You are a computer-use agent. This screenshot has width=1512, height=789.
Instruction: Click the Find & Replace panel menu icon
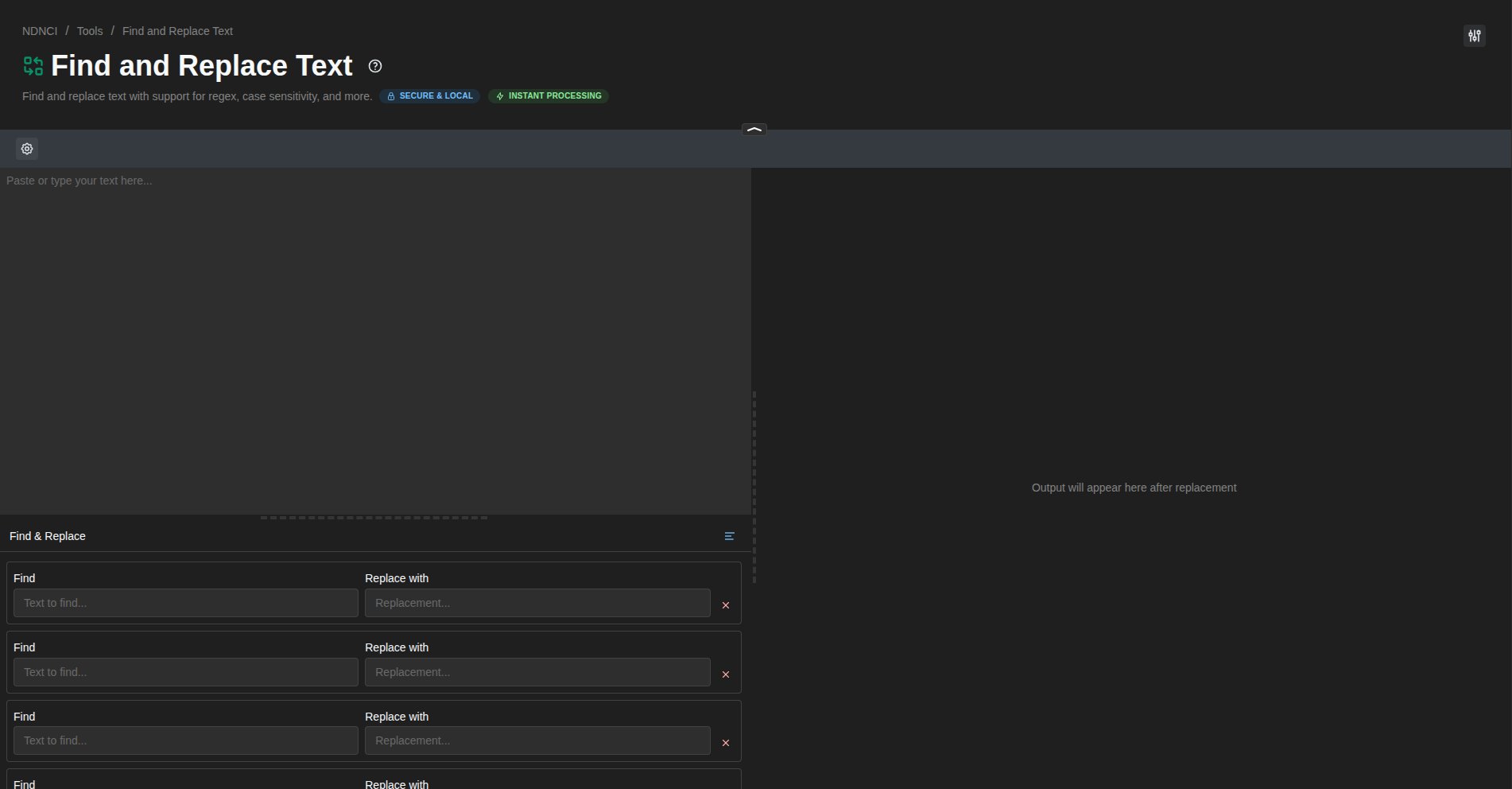(x=729, y=536)
